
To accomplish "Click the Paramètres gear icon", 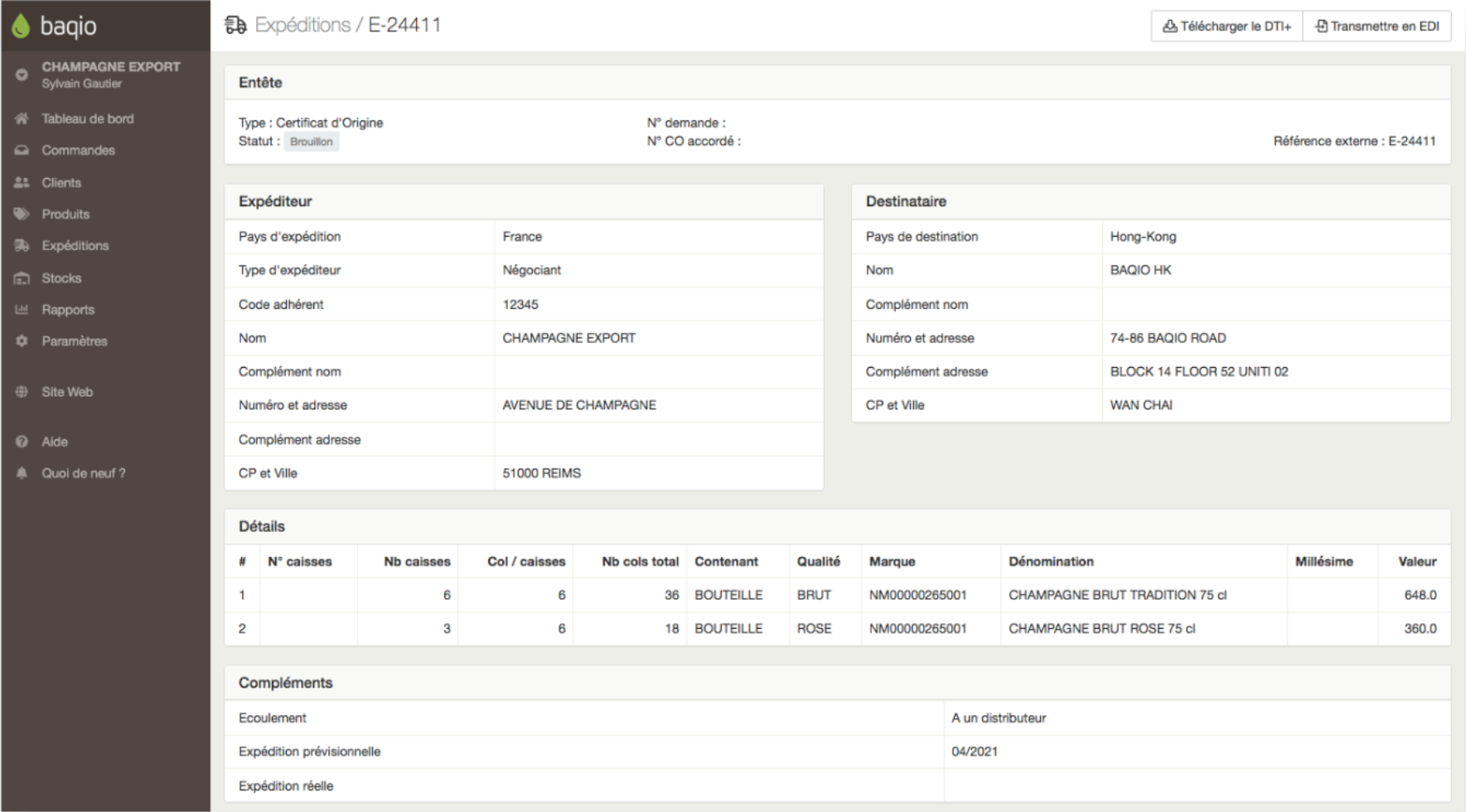I will 22,341.
